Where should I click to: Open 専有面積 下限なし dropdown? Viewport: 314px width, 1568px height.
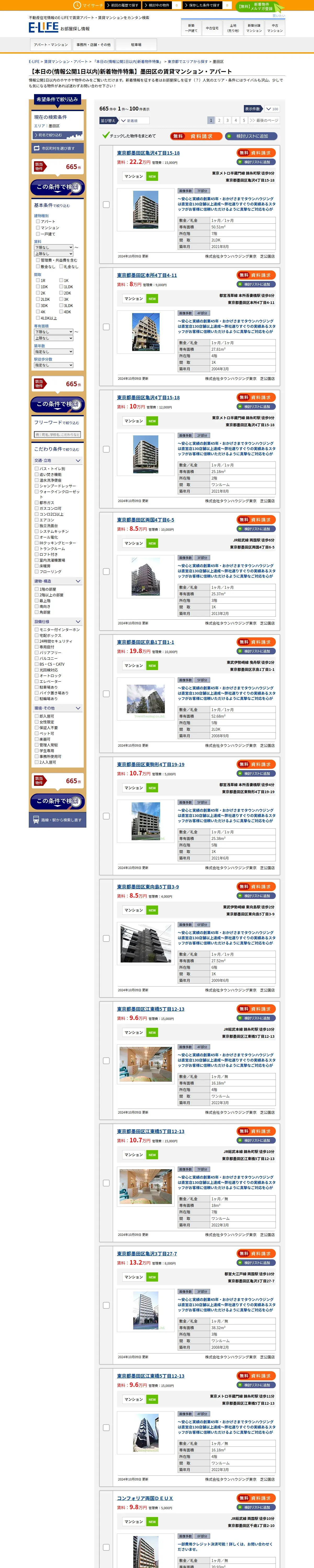click(x=54, y=332)
